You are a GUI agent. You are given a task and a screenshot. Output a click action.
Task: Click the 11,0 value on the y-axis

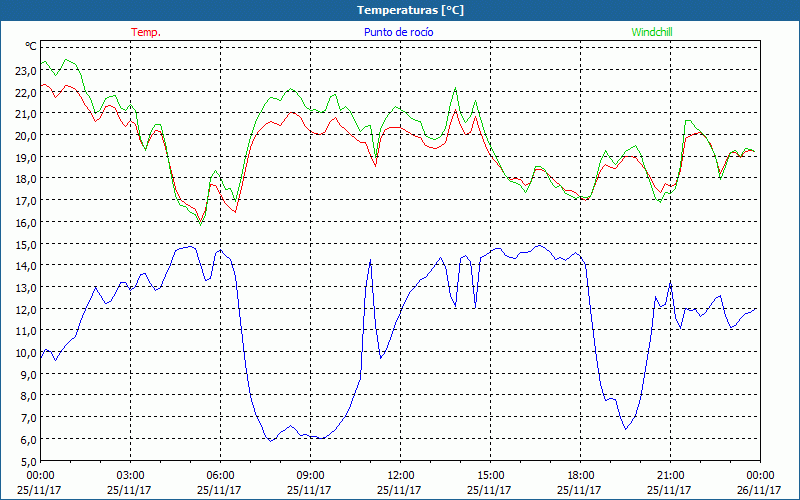(x=26, y=332)
